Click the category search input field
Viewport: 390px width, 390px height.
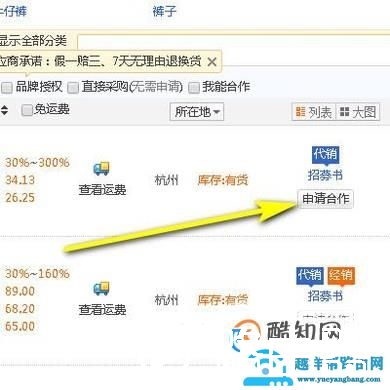[234, 42]
